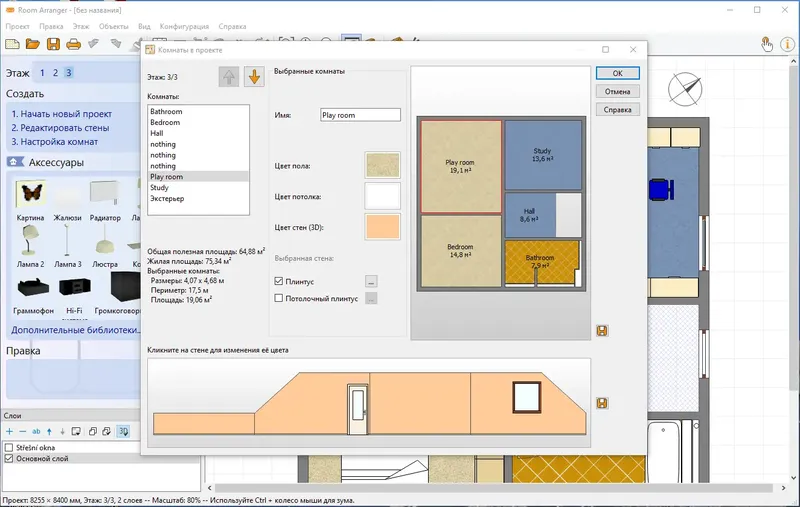Click the orange info icon at top right
Viewport: 800px width, 507px height.
tap(787, 44)
